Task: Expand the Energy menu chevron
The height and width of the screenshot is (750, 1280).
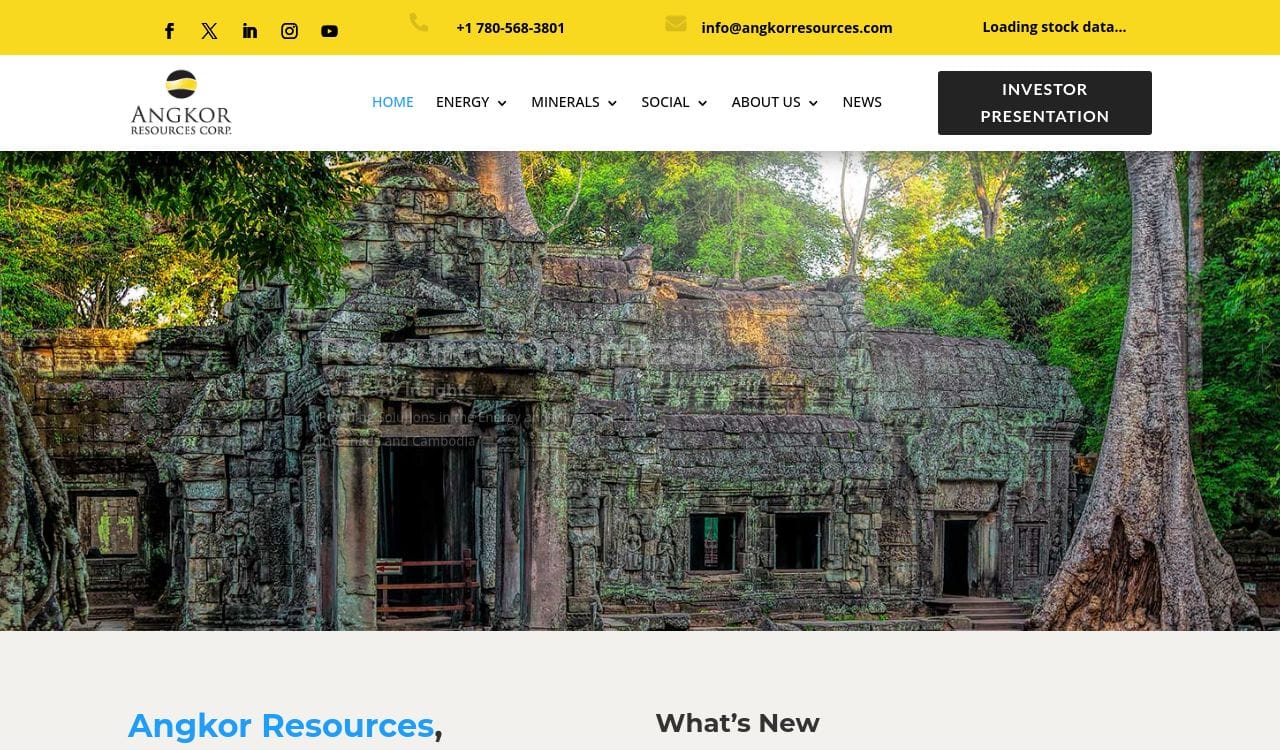Action: click(x=502, y=103)
